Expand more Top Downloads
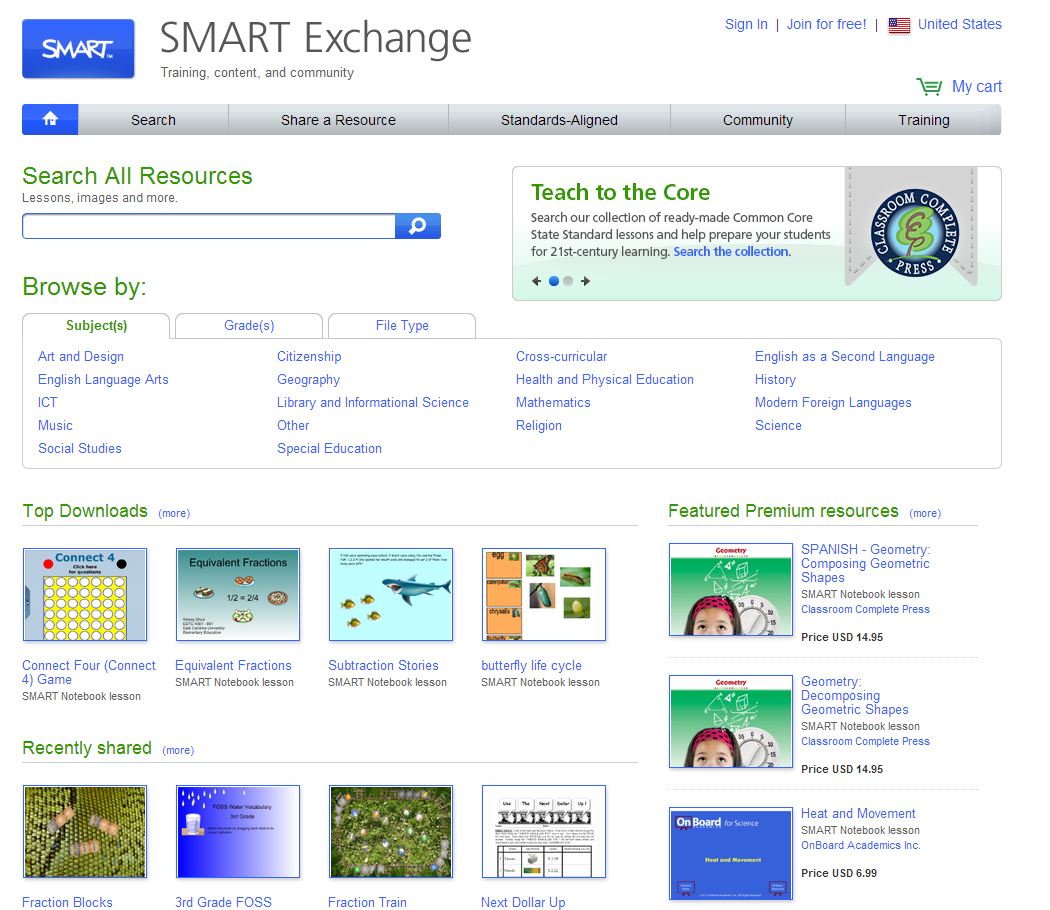Viewport: 1050px width, 910px height. (x=174, y=513)
